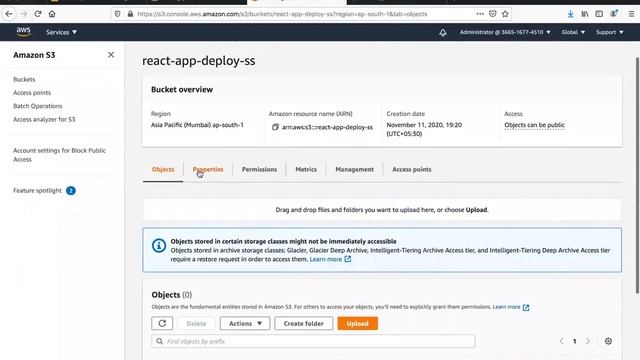This screenshot has width=640, height=360.
Task: Refresh the objects list
Action: (162, 323)
